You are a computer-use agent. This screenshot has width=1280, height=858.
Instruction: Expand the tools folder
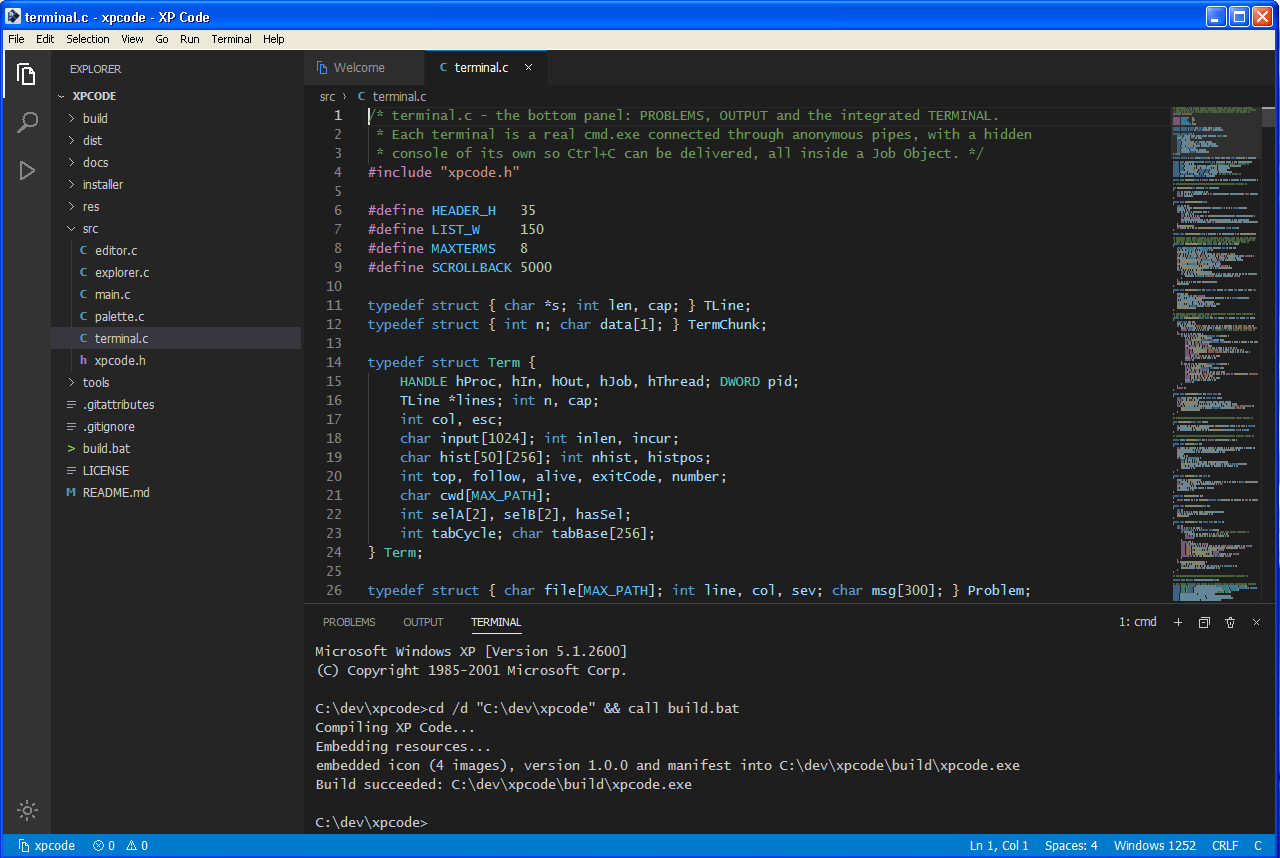pyautogui.click(x=72, y=382)
